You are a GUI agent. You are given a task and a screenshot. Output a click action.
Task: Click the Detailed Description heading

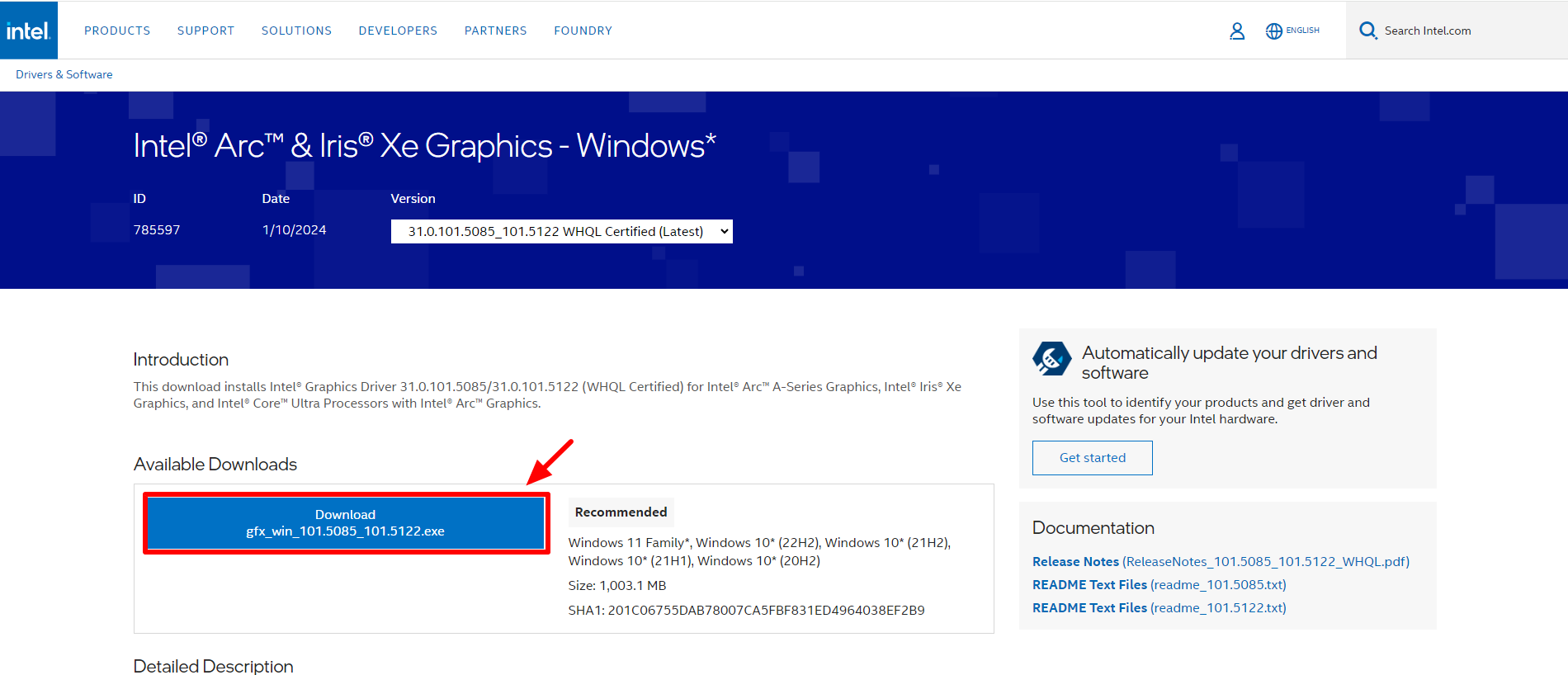[x=214, y=666]
